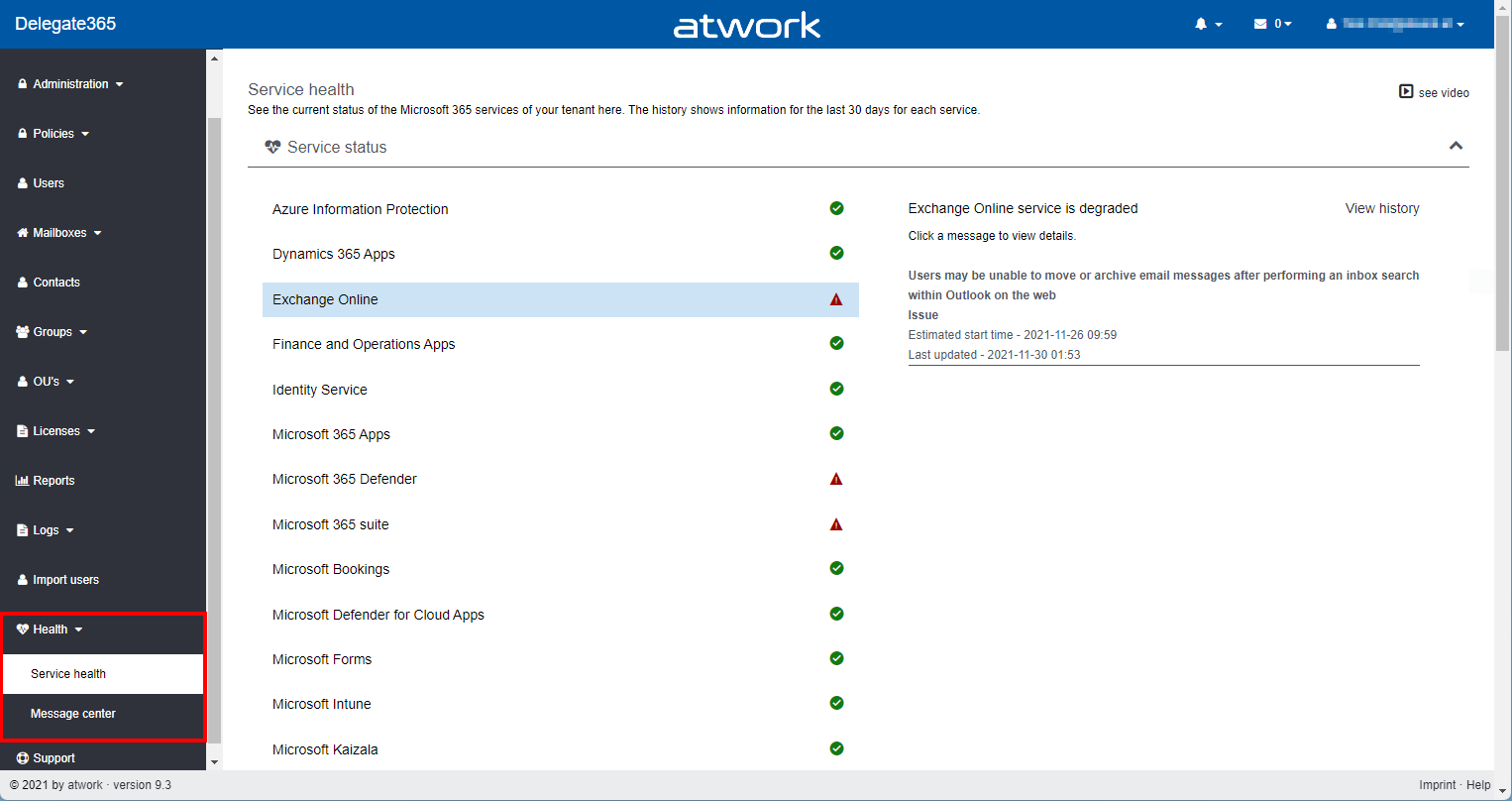The image size is (1512, 801).
Task: Open the Message center menu item
Action: click(73, 714)
